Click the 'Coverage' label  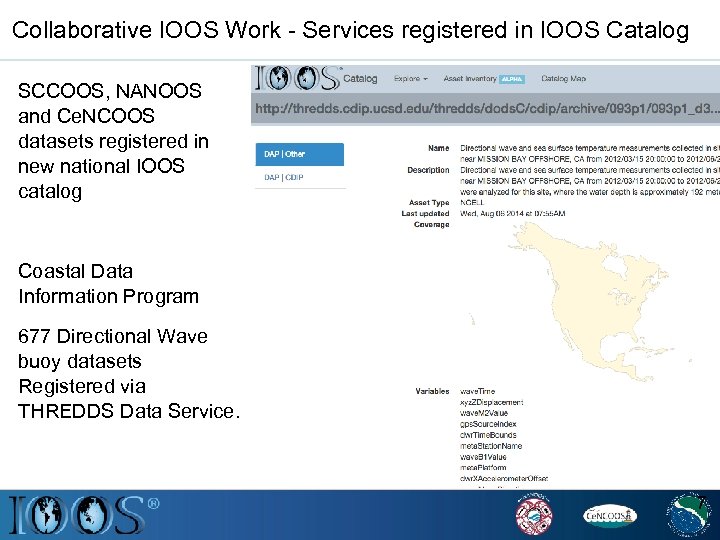coord(432,225)
